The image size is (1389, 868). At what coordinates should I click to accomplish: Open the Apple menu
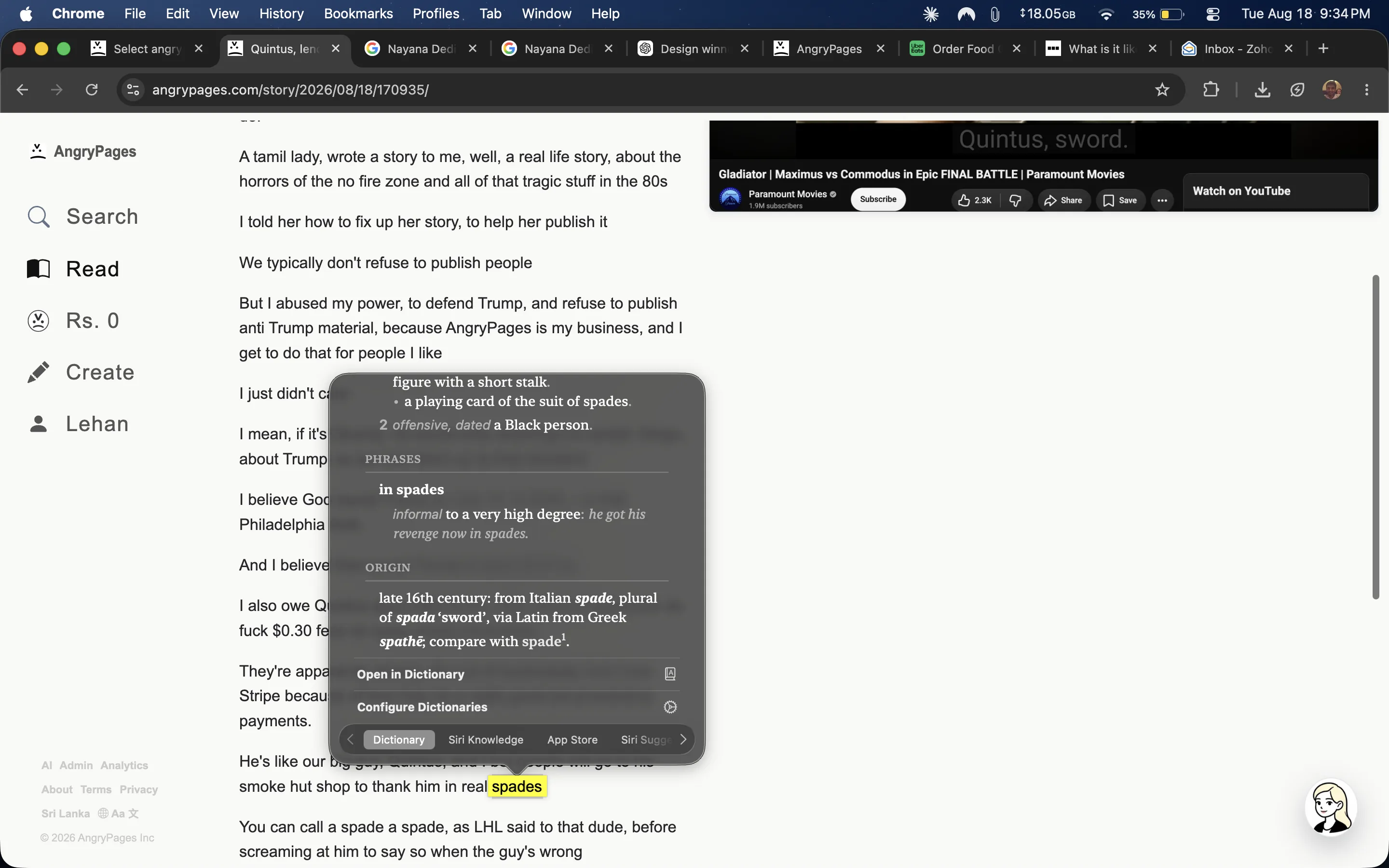tap(26, 14)
